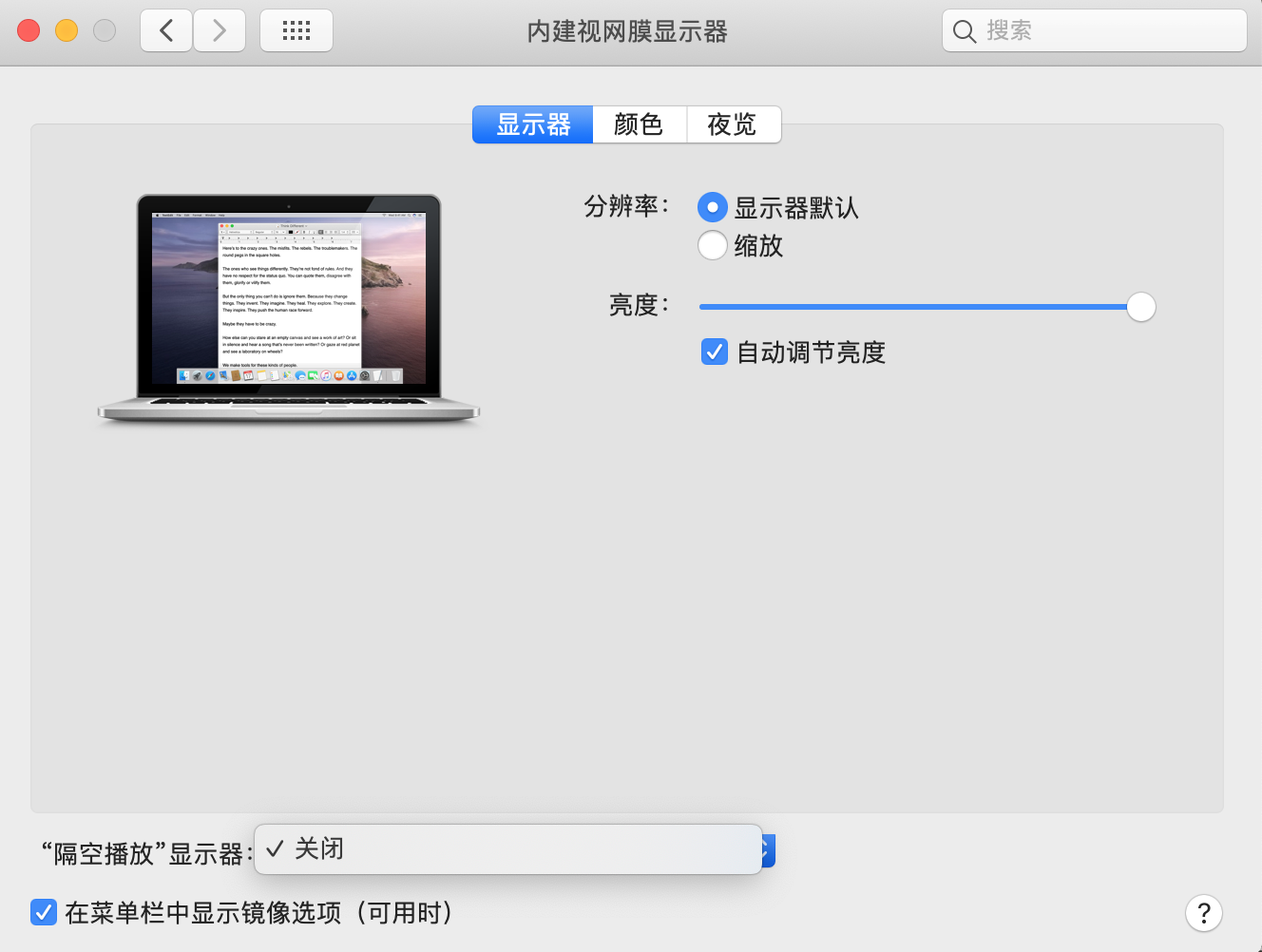1262x952 pixels.
Task: Click the MacBook display preview image
Action: coord(289,308)
